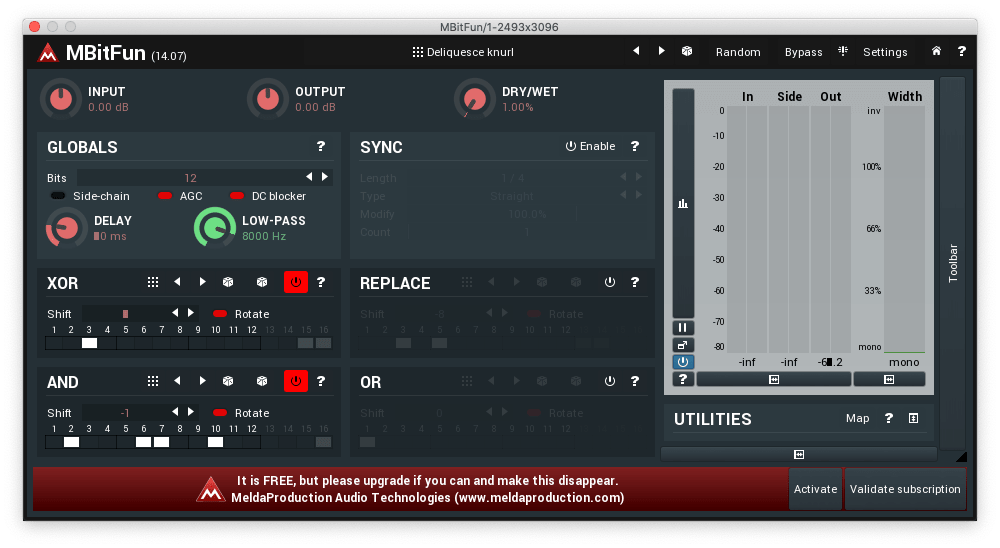The height and width of the screenshot is (548, 1000).
Task: Collapse panel below UTILITIES
Action: 799,454
